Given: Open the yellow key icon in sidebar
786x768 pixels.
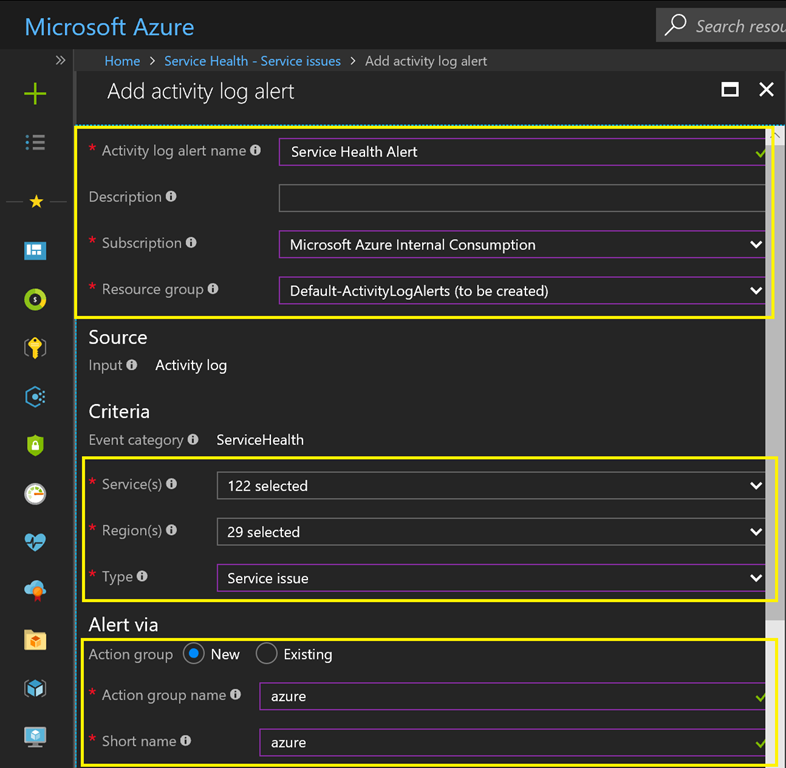Looking at the screenshot, I should [x=35, y=348].
